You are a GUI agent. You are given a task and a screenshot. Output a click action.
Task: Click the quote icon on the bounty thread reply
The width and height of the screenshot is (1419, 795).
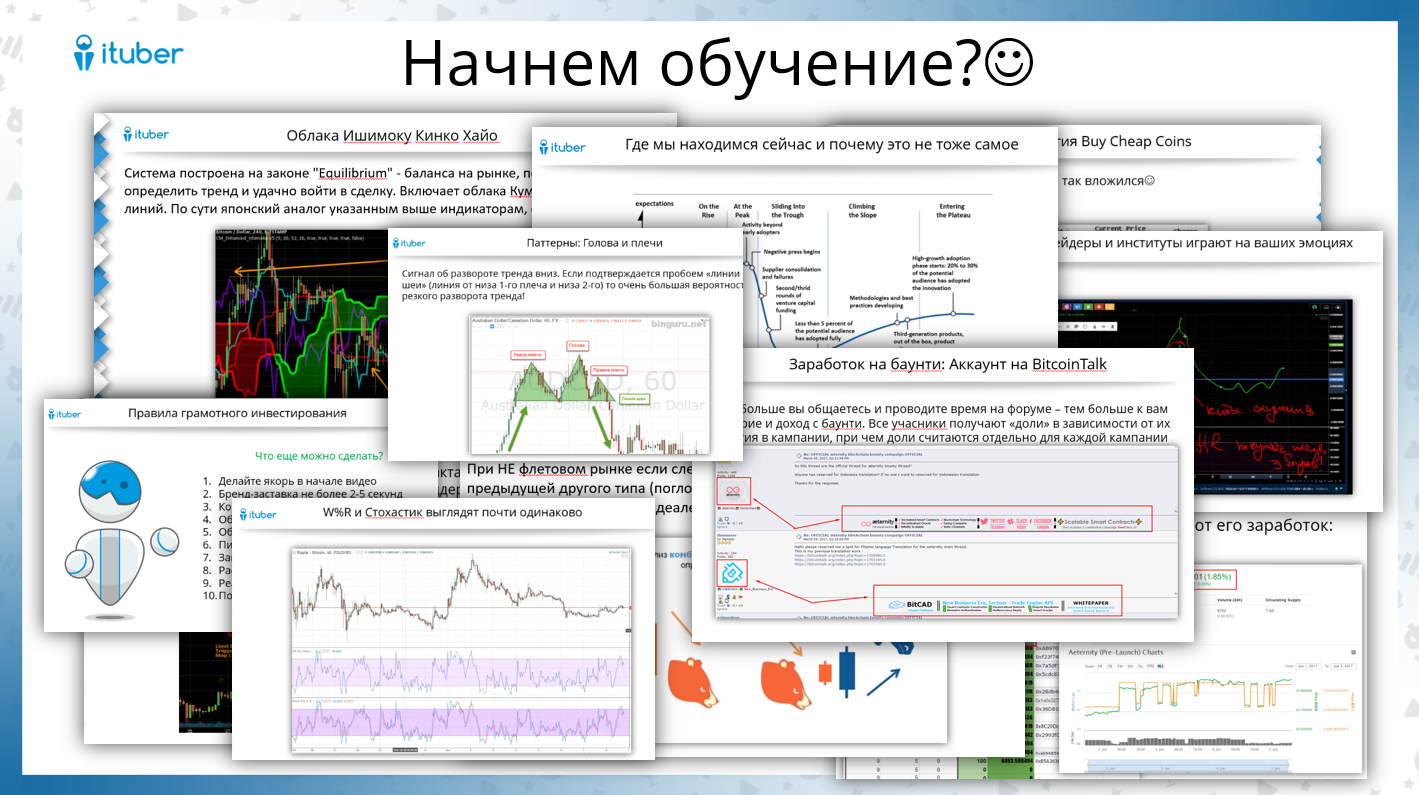point(798,455)
